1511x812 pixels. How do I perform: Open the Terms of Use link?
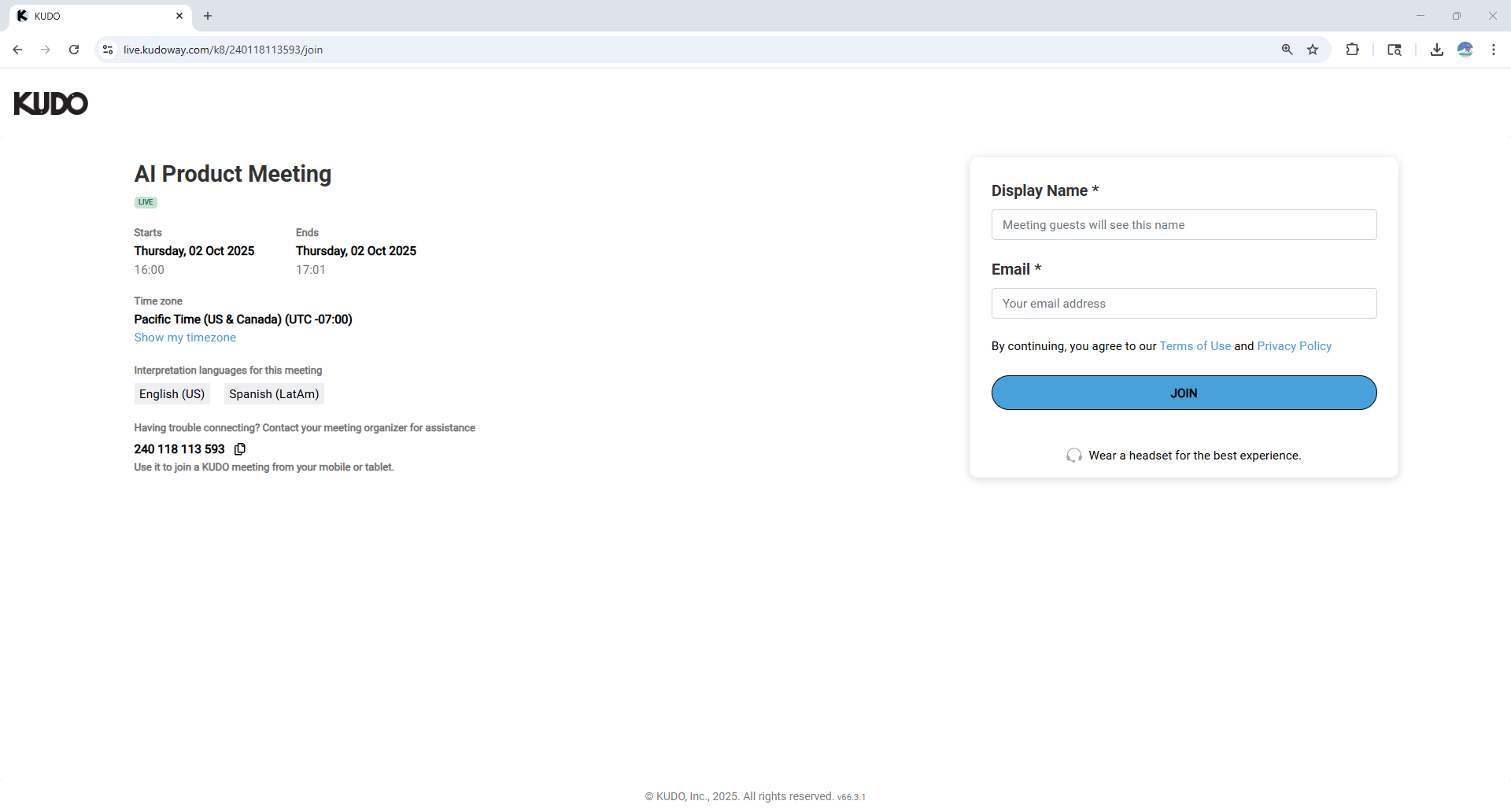(x=1195, y=345)
